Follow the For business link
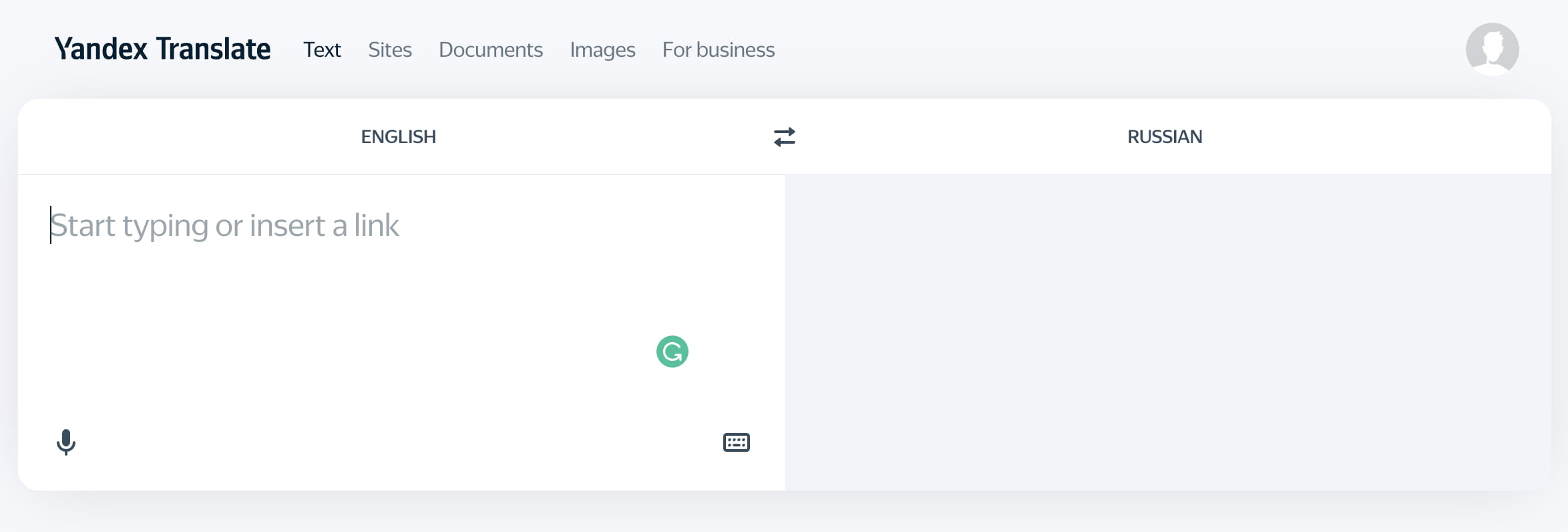The width and height of the screenshot is (1568, 532). [719, 49]
